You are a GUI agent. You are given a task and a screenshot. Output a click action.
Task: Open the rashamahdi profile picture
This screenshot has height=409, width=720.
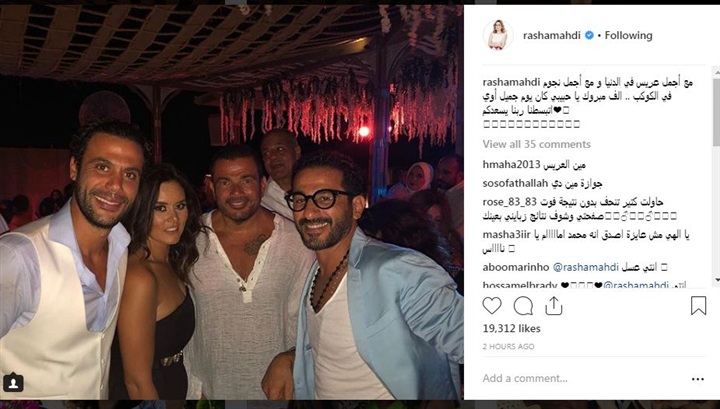click(498, 35)
